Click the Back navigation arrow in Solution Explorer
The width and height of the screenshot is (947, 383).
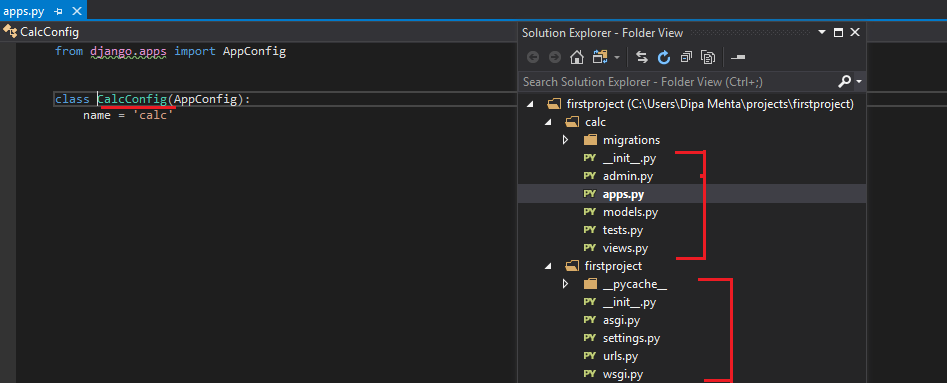(533, 57)
